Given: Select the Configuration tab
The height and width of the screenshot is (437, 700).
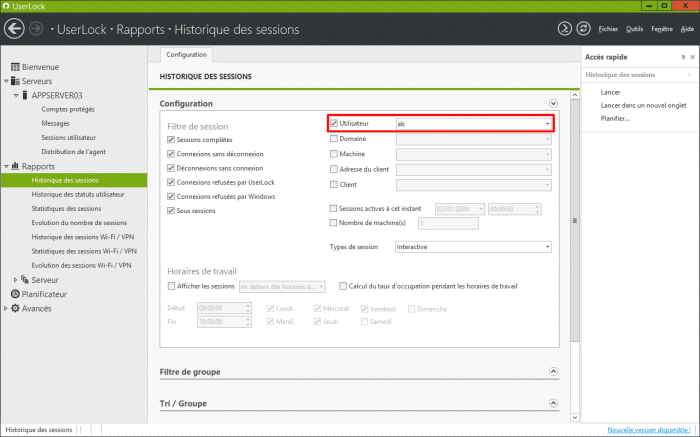Looking at the screenshot, I should tap(186, 54).
